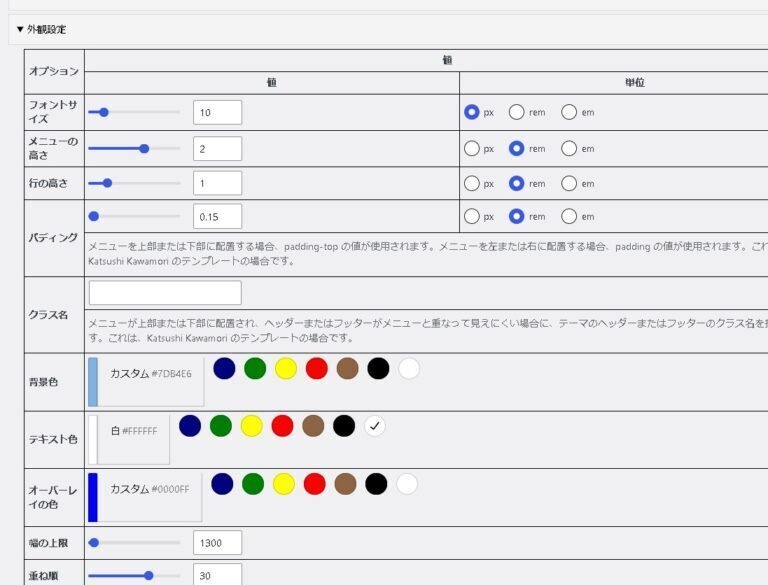Image resolution: width=768 pixels, height=585 pixels.
Task: Pick navy blue for テキスト色
Action: click(x=190, y=426)
